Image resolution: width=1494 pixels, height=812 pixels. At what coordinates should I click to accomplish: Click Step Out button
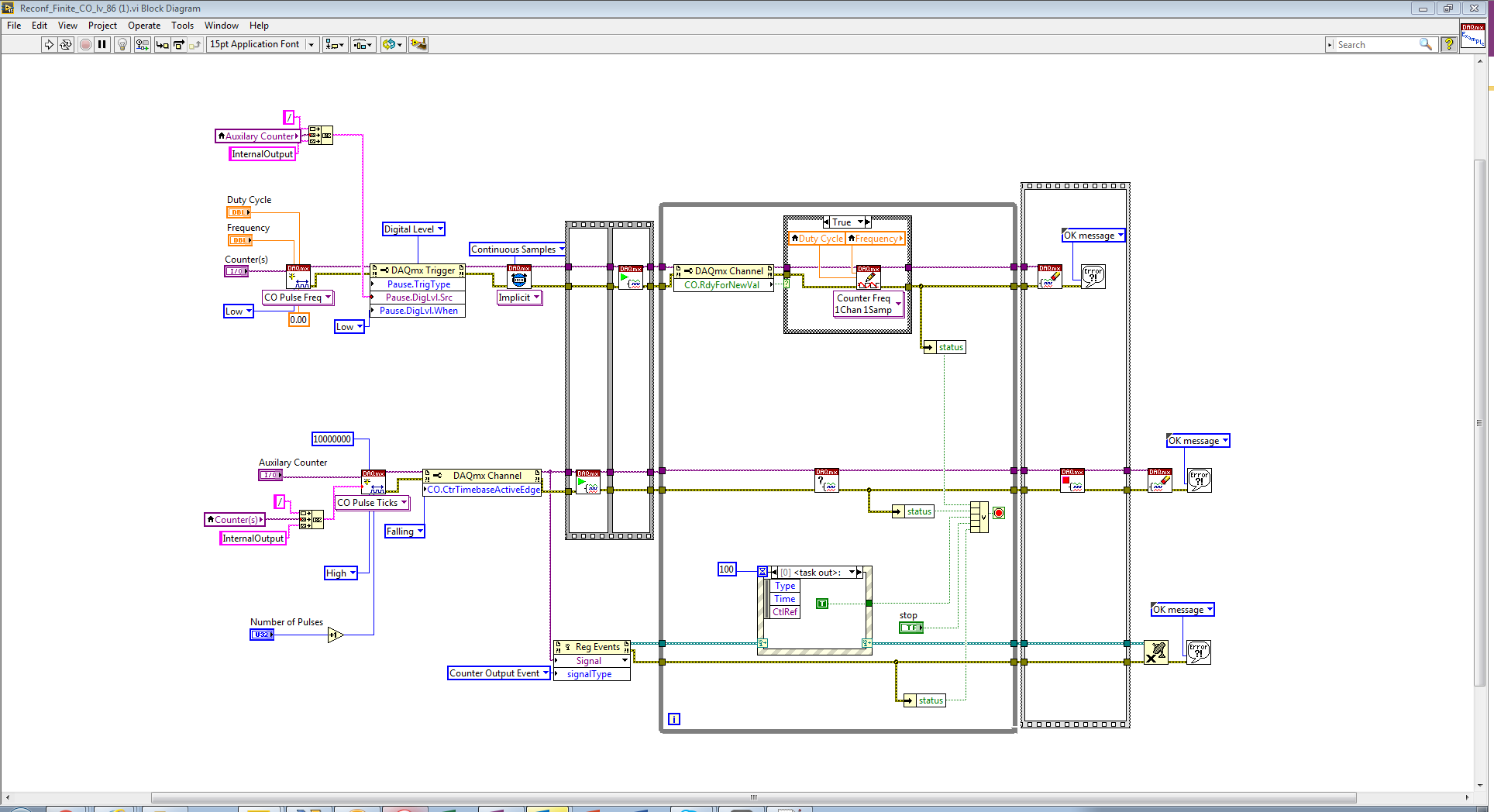point(194,44)
